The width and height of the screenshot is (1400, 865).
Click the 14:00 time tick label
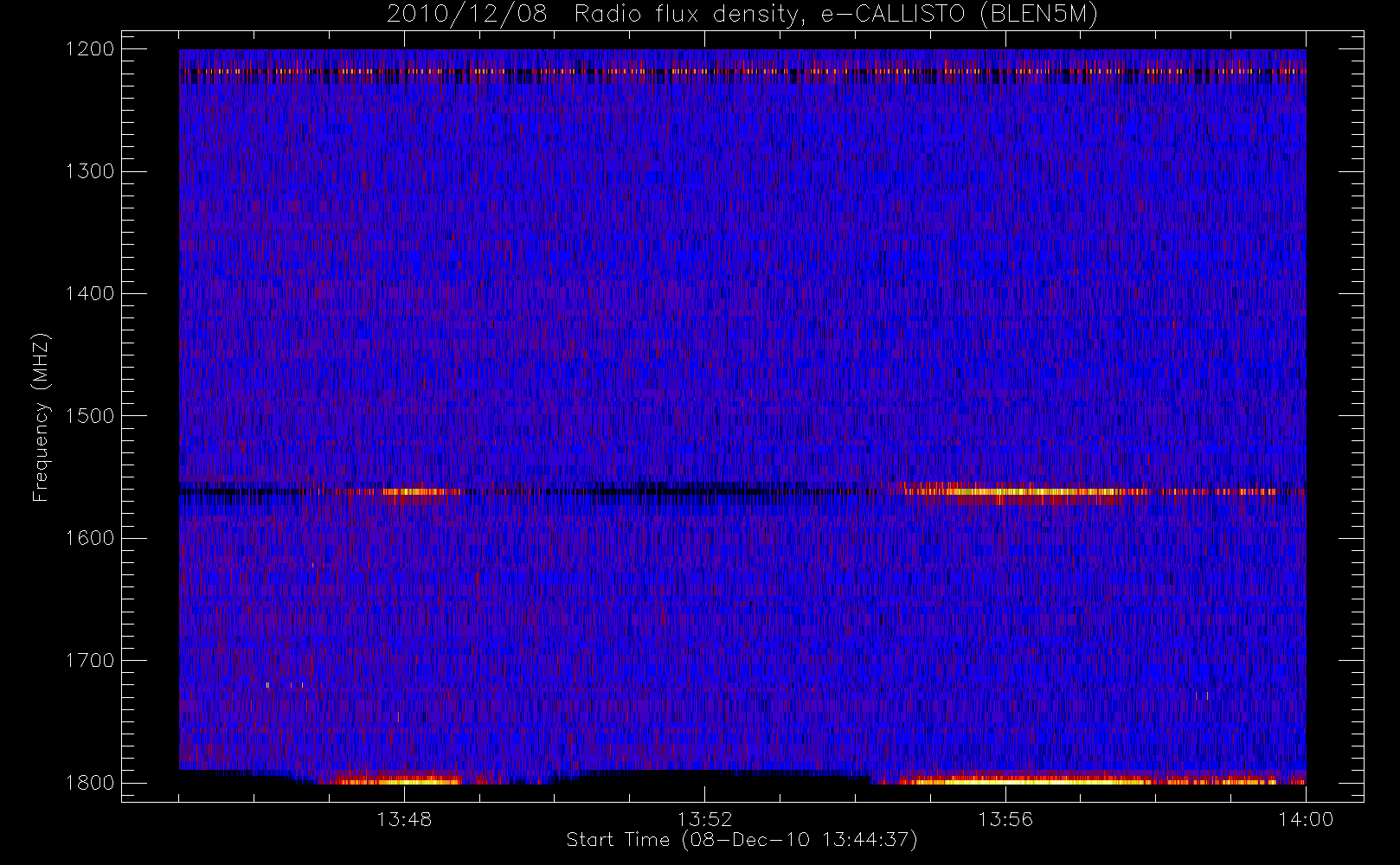(1306, 819)
